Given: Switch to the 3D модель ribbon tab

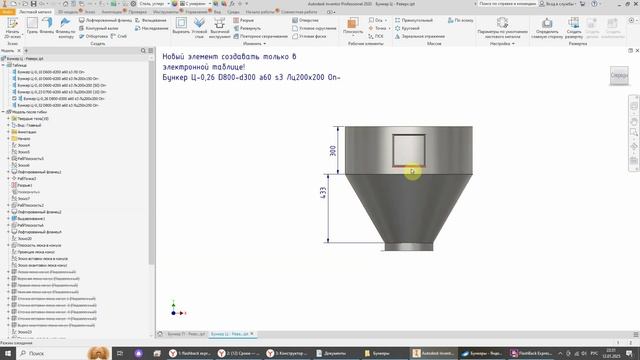Looking at the screenshot, I should (x=68, y=12).
